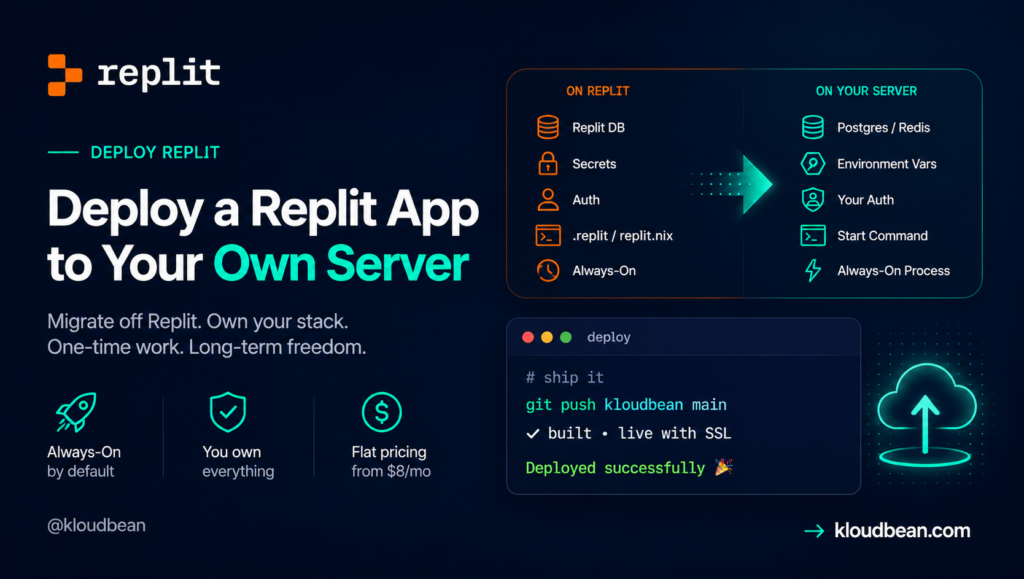Click the Migrate off Replit tagline
The height and width of the screenshot is (579, 1024).
click(x=198, y=322)
